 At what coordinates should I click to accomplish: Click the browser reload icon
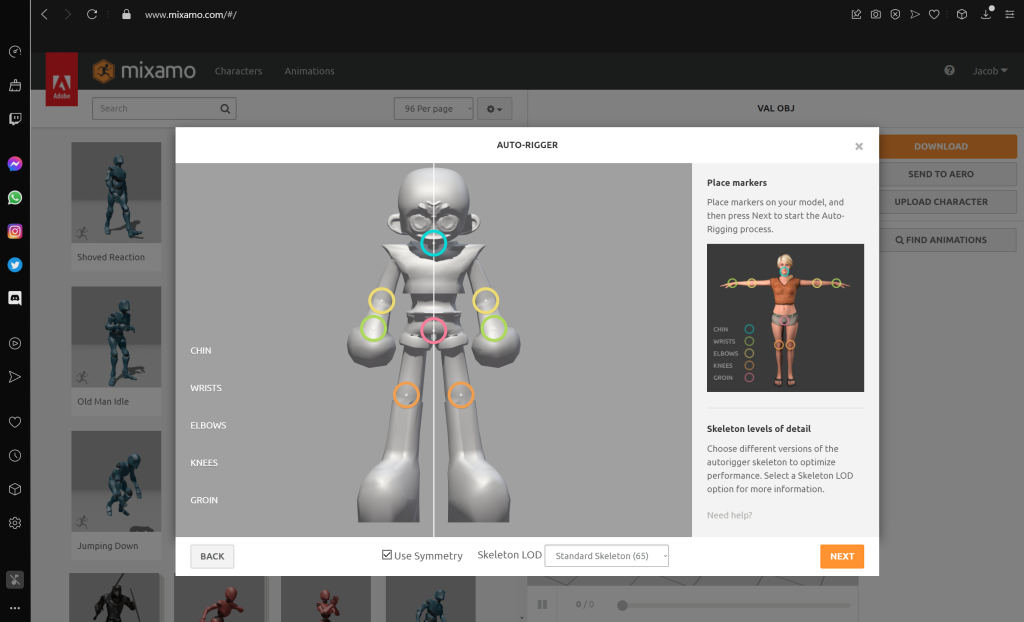92,15
